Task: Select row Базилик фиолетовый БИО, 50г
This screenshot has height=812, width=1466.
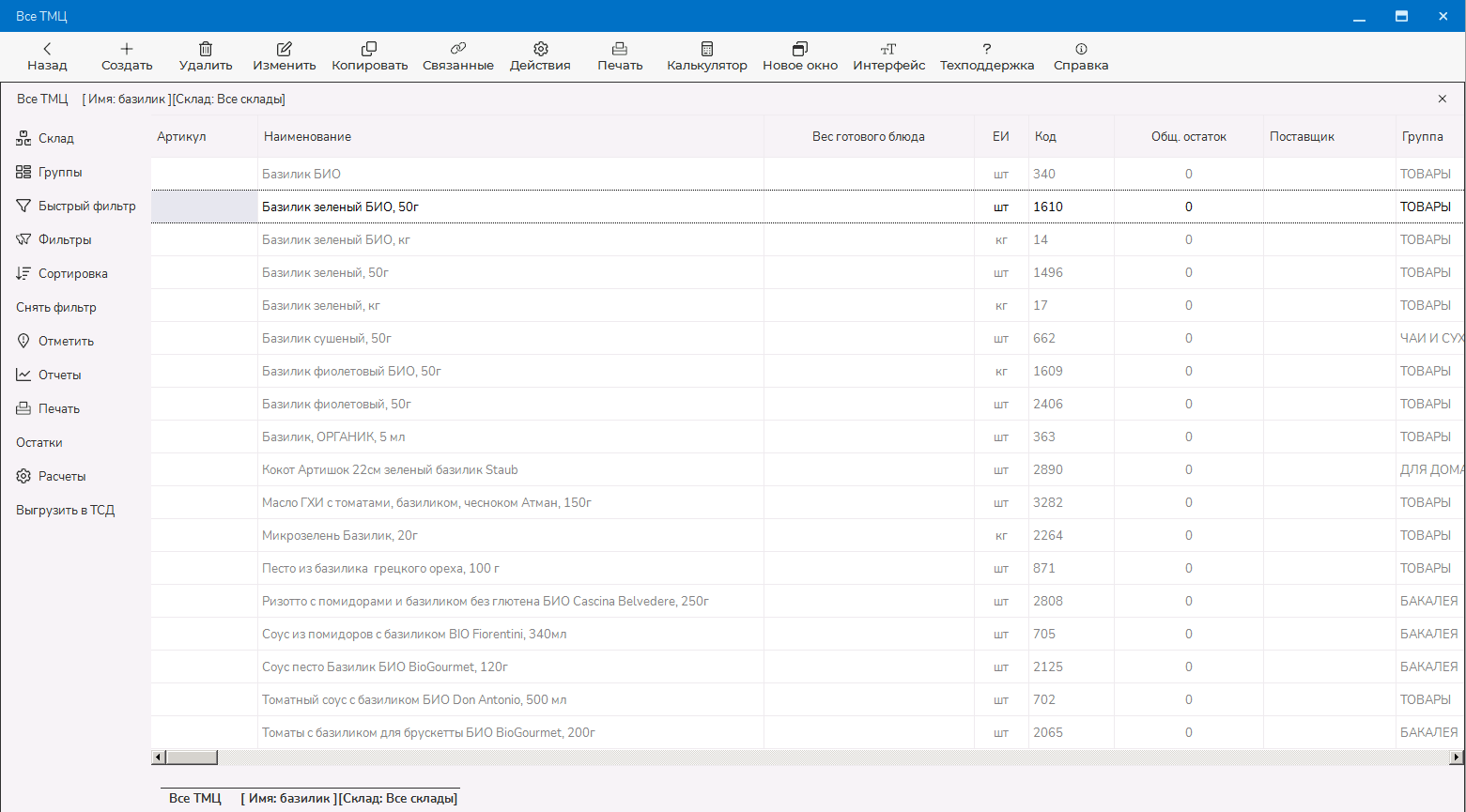Action: click(808, 371)
